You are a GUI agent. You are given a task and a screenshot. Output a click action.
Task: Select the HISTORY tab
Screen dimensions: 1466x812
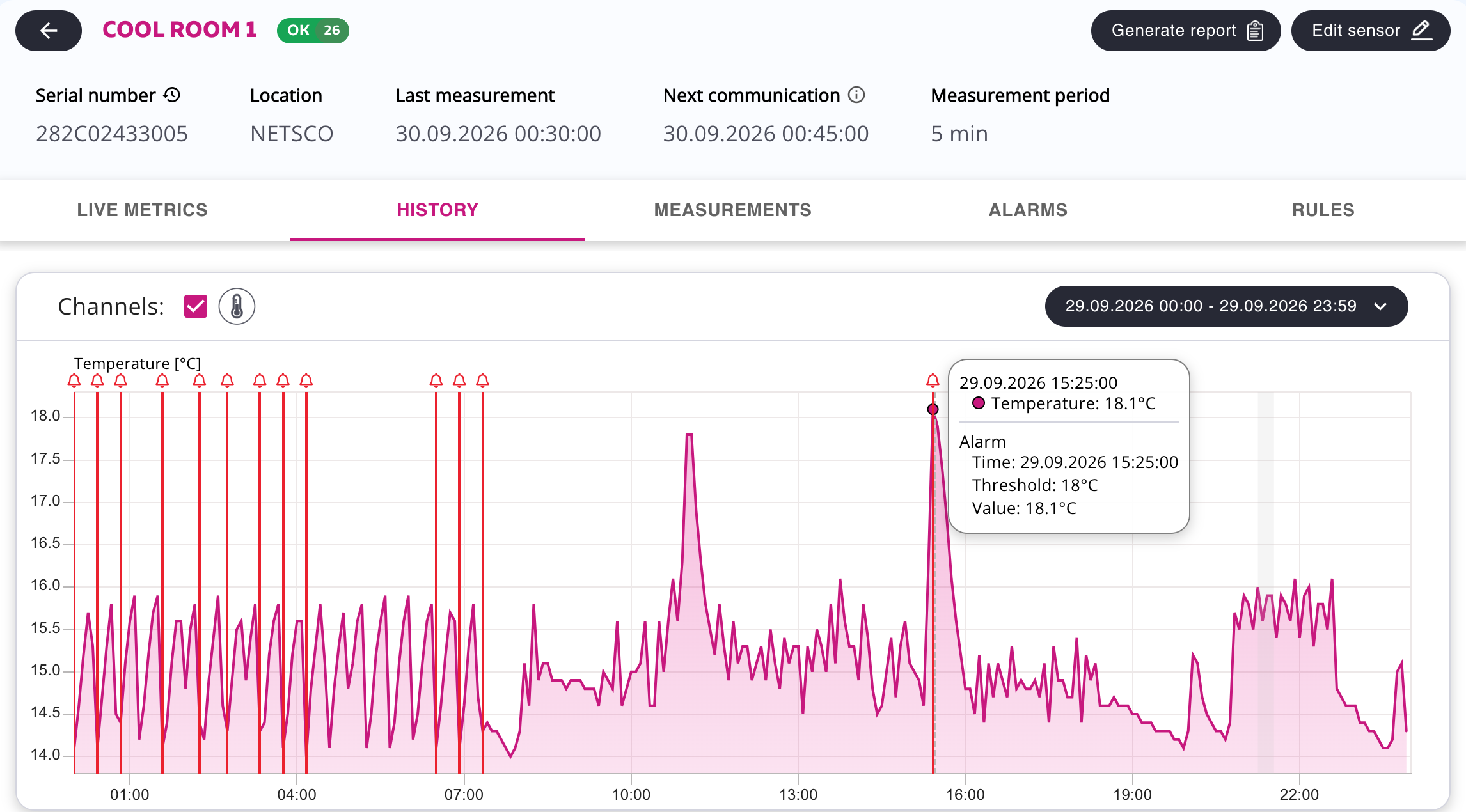click(x=437, y=210)
